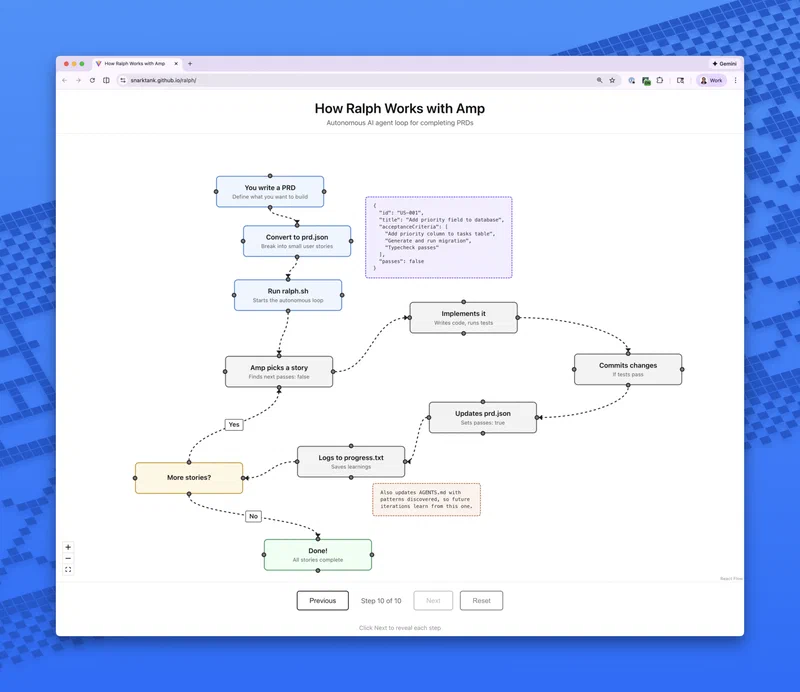Click the green extension icon in the toolbar
800x692 pixels.
click(x=646, y=80)
